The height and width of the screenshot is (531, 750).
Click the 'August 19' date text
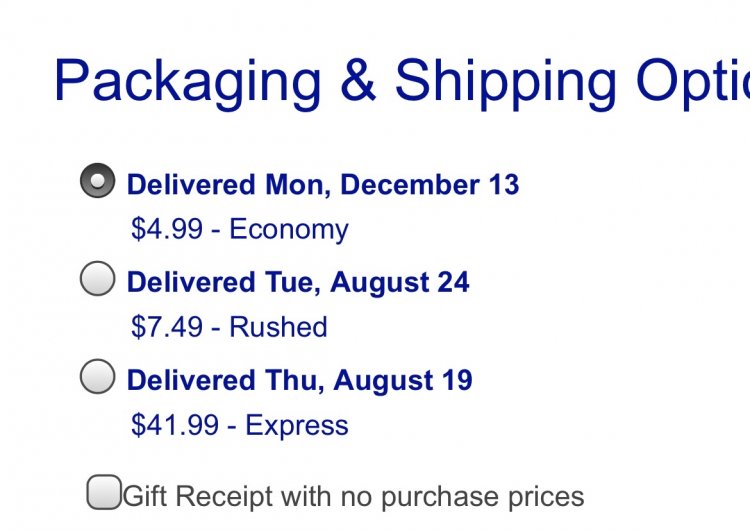click(x=403, y=380)
